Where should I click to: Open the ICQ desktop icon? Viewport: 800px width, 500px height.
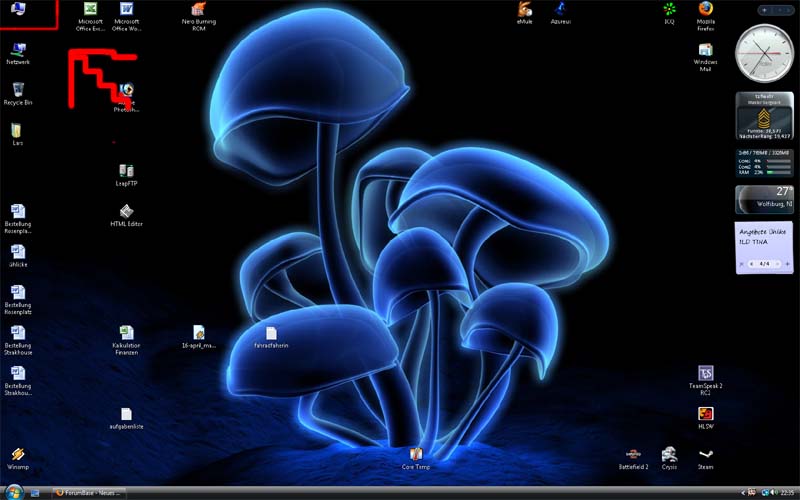tap(669, 13)
